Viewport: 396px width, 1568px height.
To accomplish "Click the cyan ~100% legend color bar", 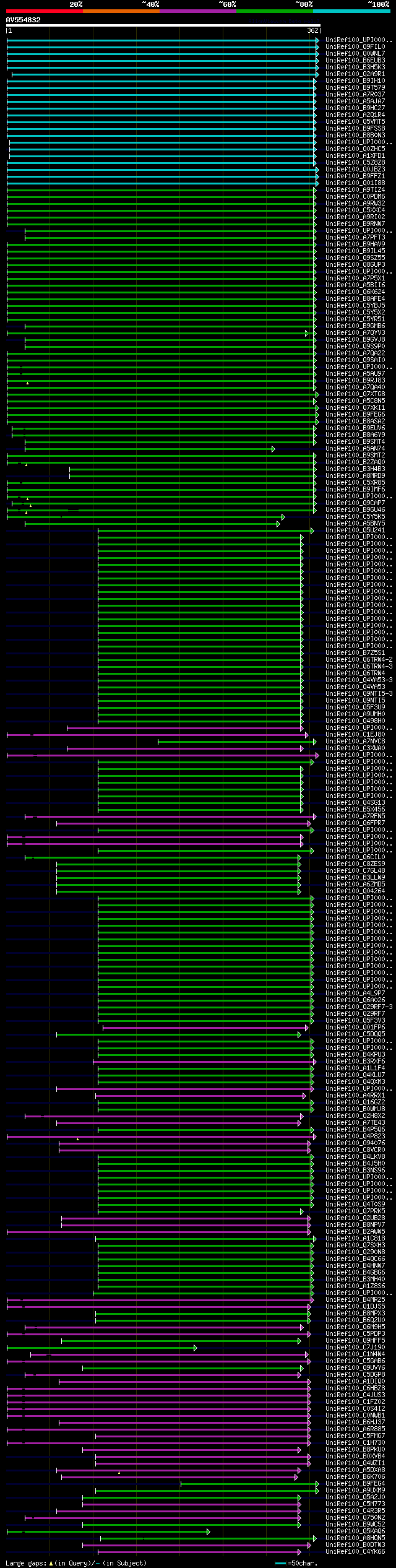I will pos(351,11).
